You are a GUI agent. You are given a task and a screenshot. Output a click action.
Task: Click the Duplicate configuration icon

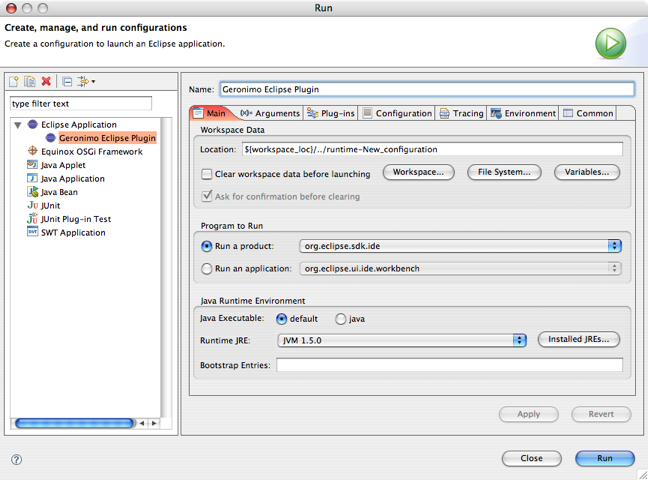(30, 81)
